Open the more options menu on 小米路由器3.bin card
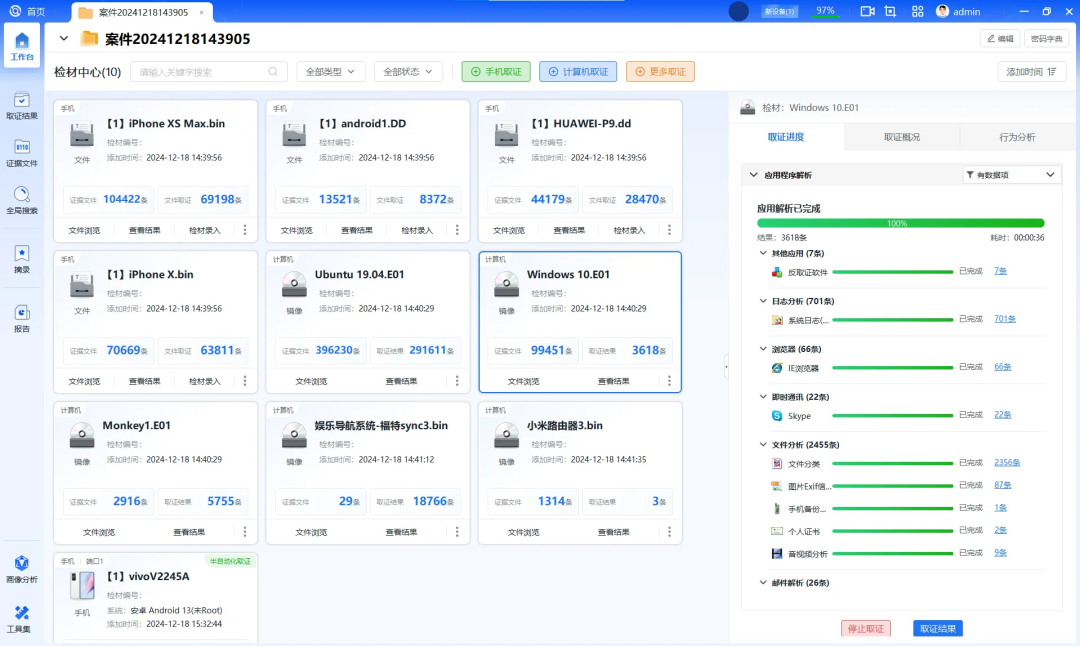 point(669,532)
